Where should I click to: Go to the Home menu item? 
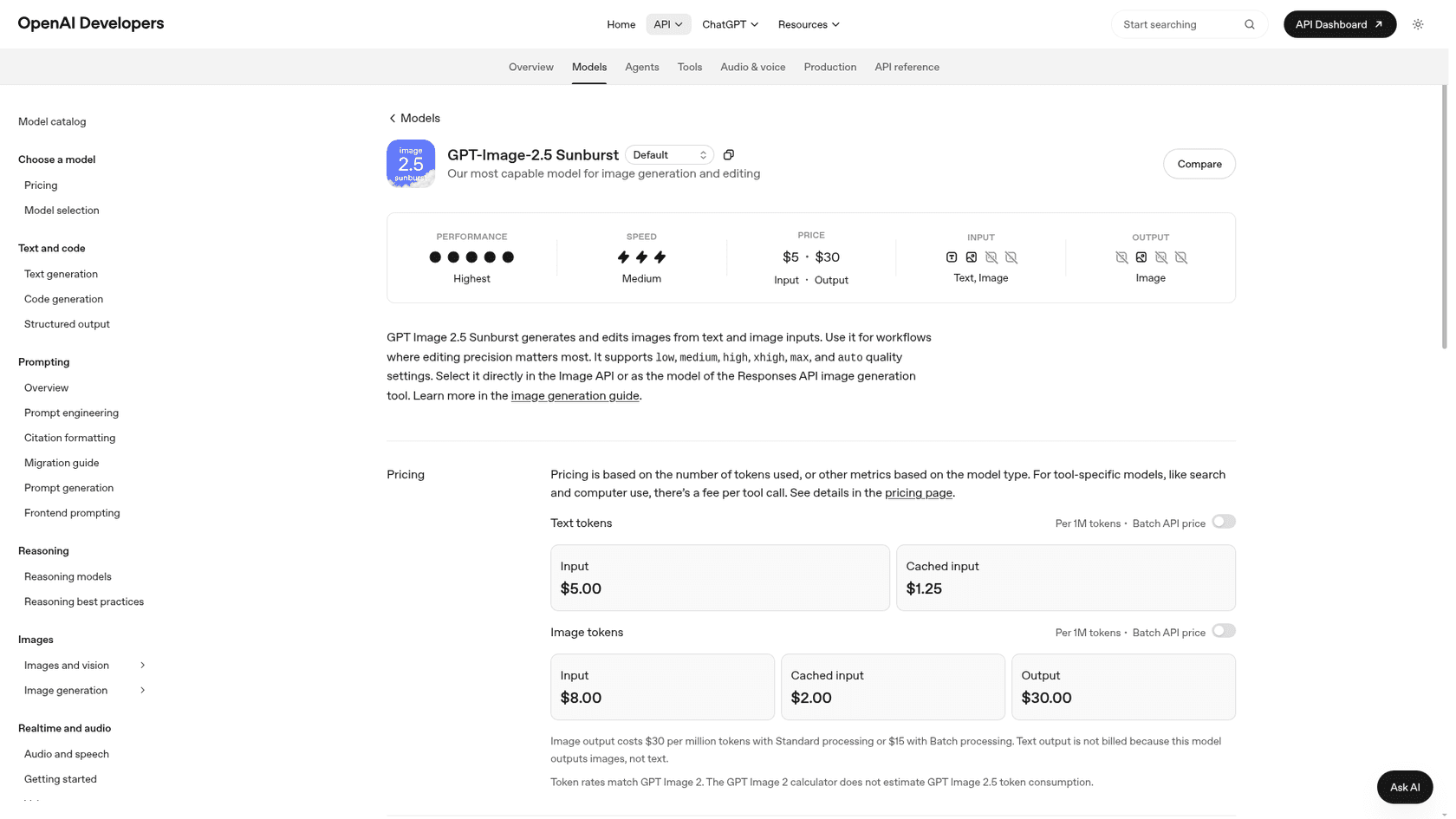click(621, 24)
